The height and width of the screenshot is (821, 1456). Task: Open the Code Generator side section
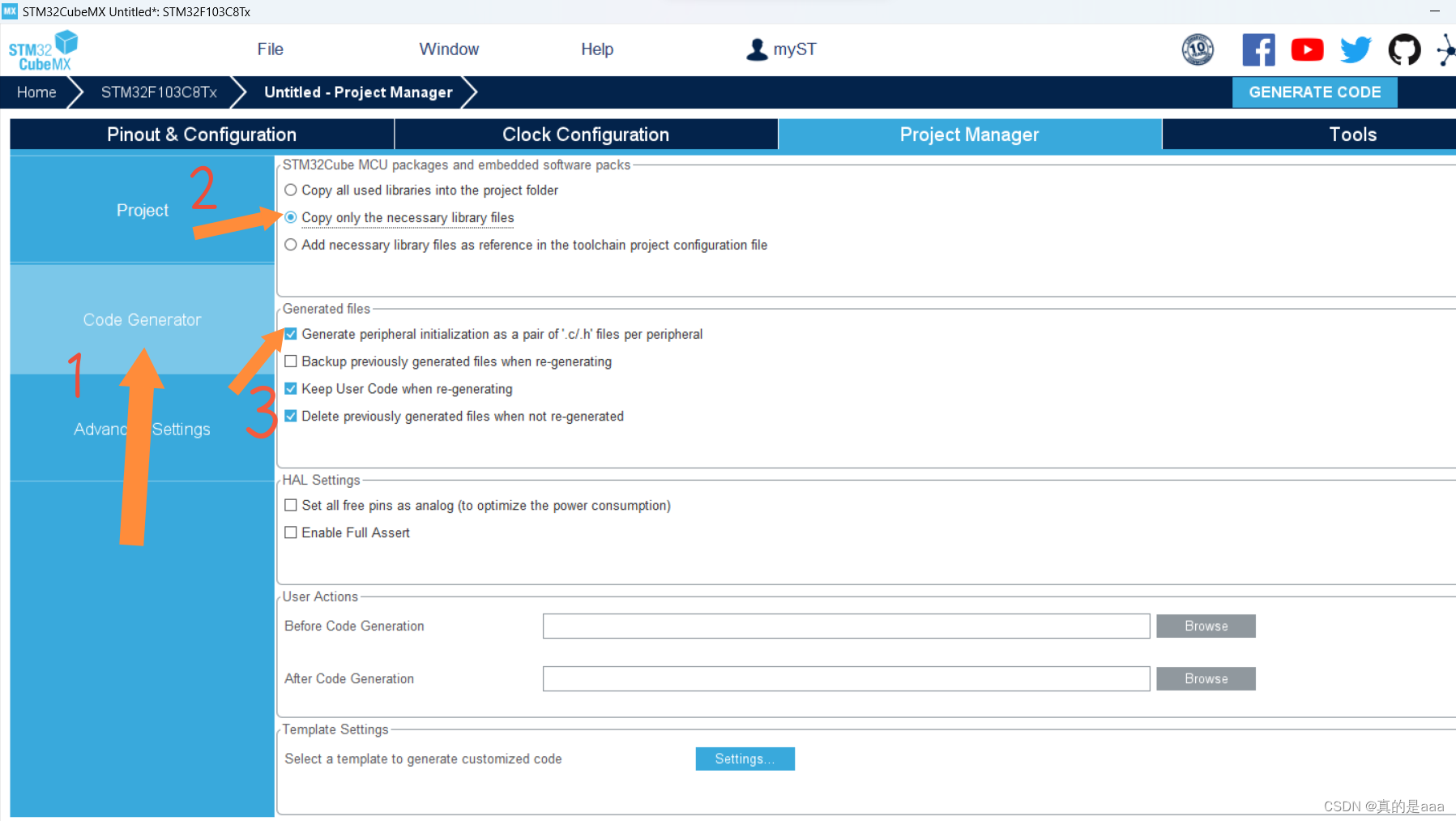143,319
